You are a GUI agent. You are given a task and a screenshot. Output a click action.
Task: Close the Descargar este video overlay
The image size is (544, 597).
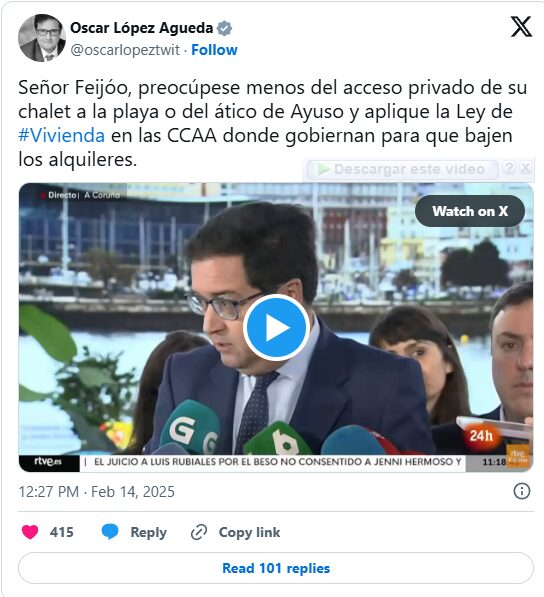point(525,168)
